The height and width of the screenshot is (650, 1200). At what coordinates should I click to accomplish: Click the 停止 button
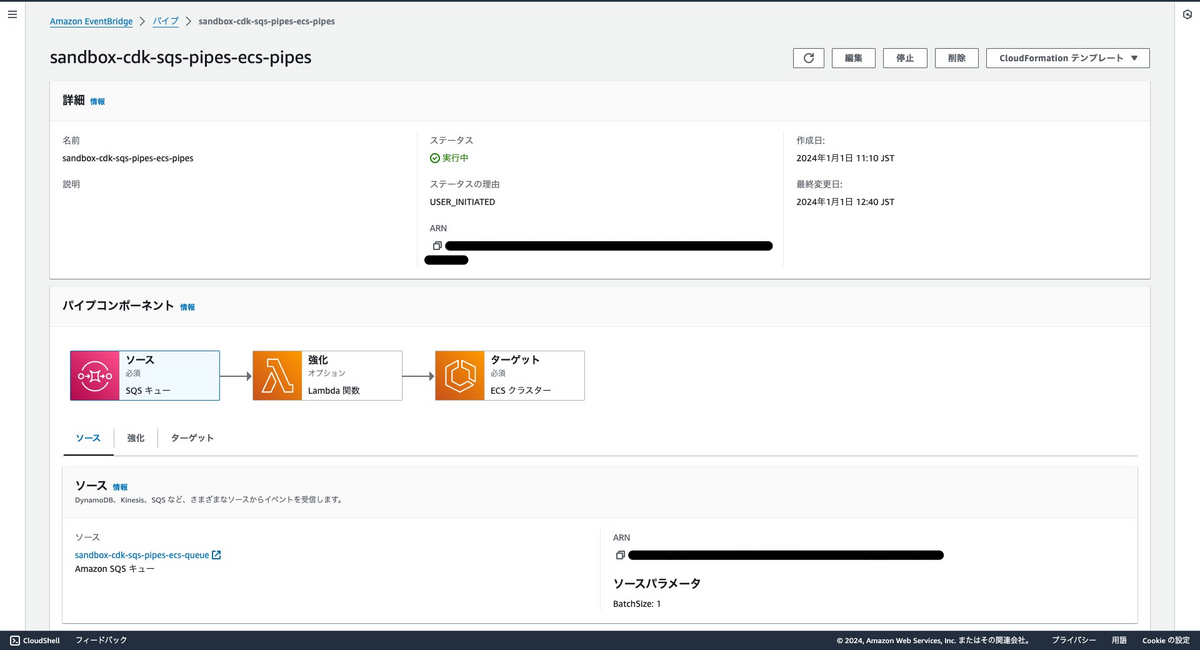[905, 58]
